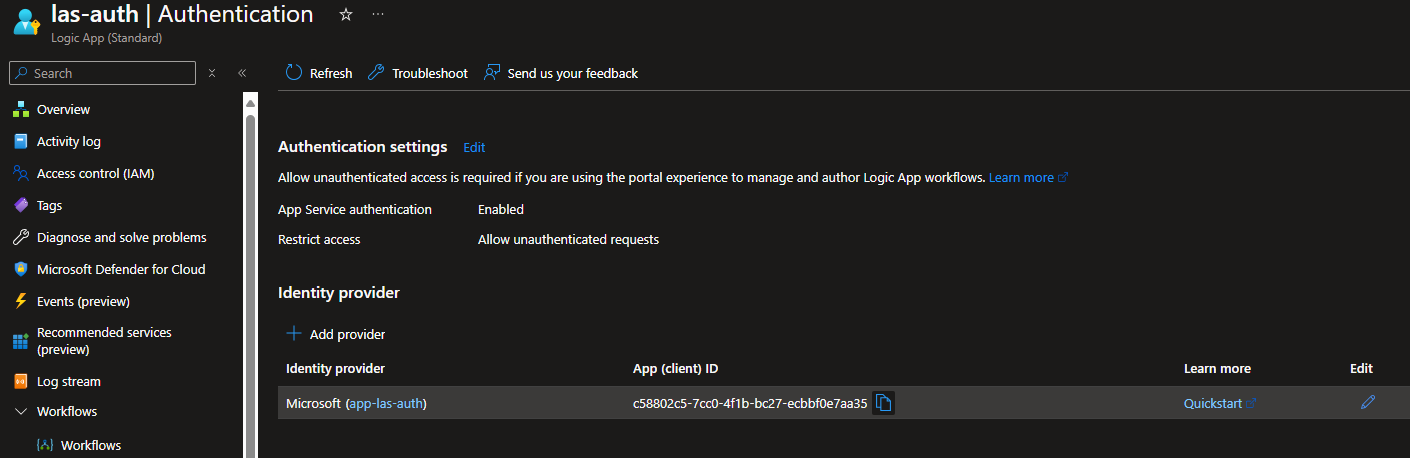
Task: Click the Identity provider column header
Action: (335, 369)
